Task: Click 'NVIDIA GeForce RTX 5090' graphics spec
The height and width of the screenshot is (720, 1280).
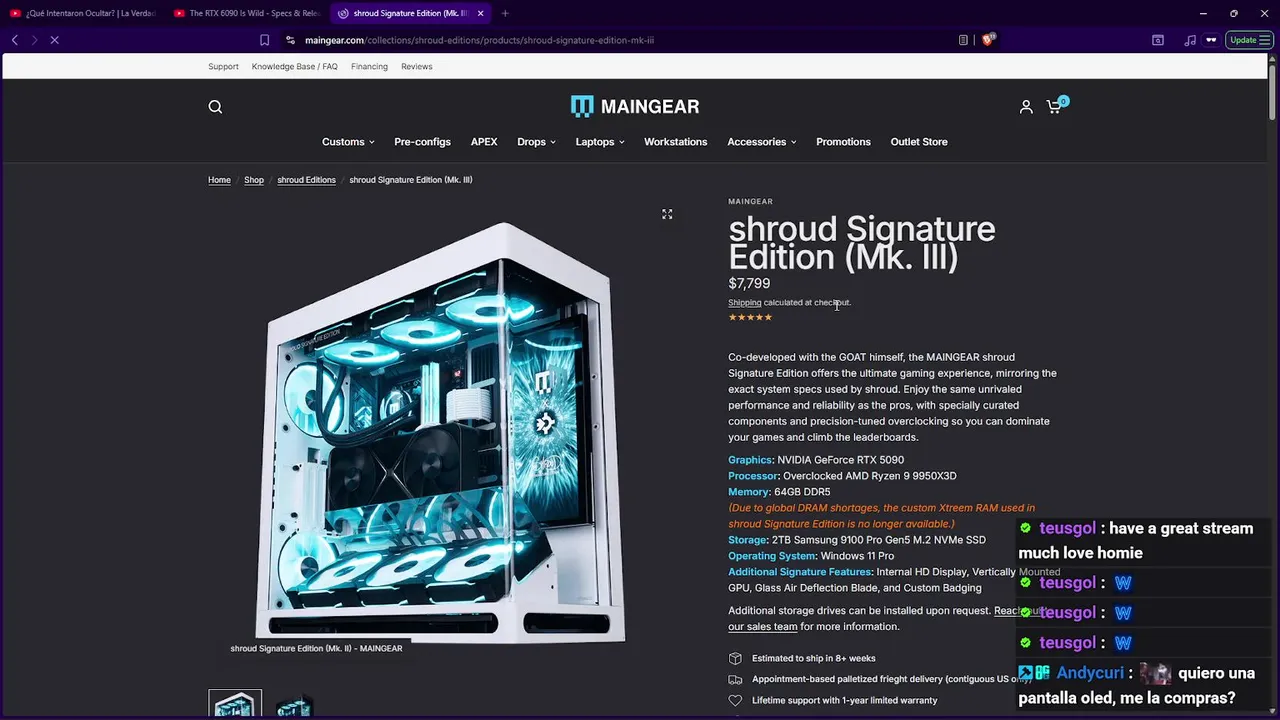Action: click(x=840, y=460)
